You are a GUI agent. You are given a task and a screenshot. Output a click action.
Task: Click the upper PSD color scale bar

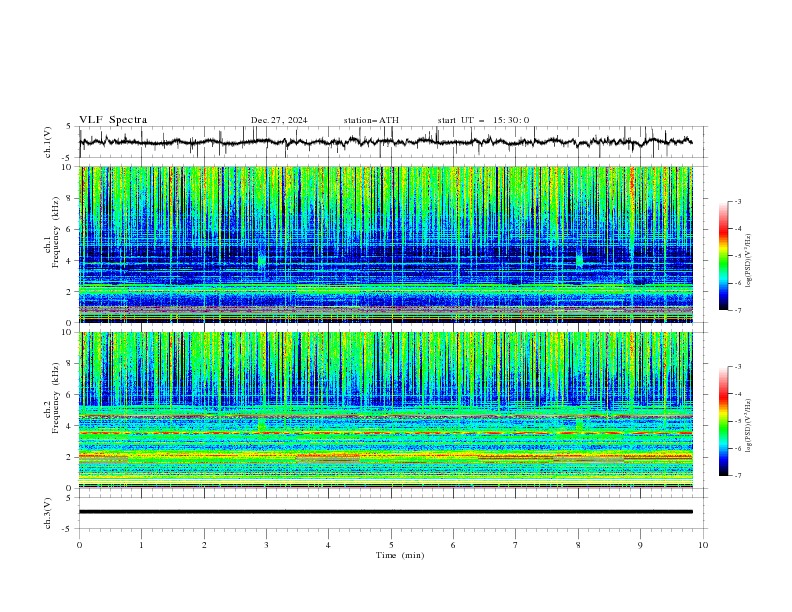click(723, 255)
